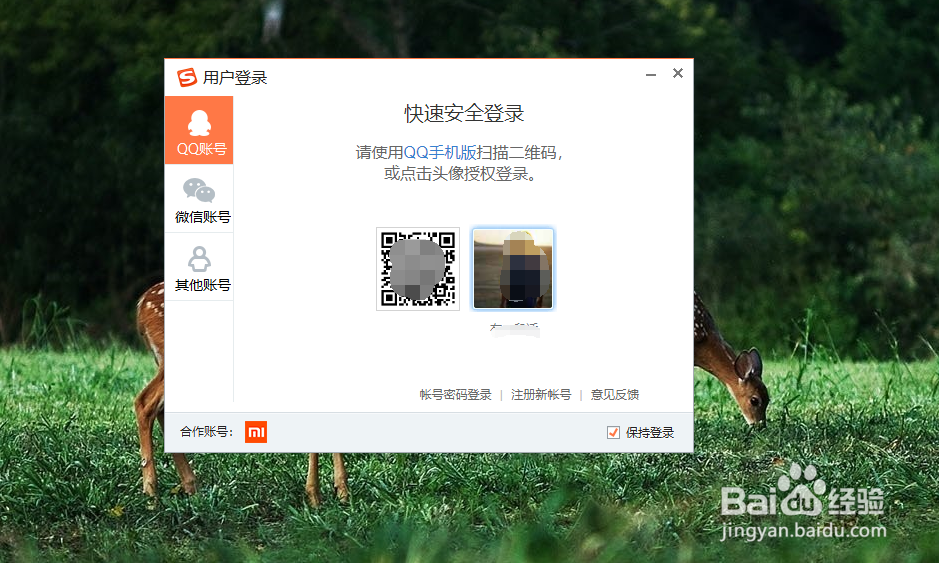Image resolution: width=939 pixels, height=563 pixels.
Task: Click the 合作账号 label
Action: [207, 432]
